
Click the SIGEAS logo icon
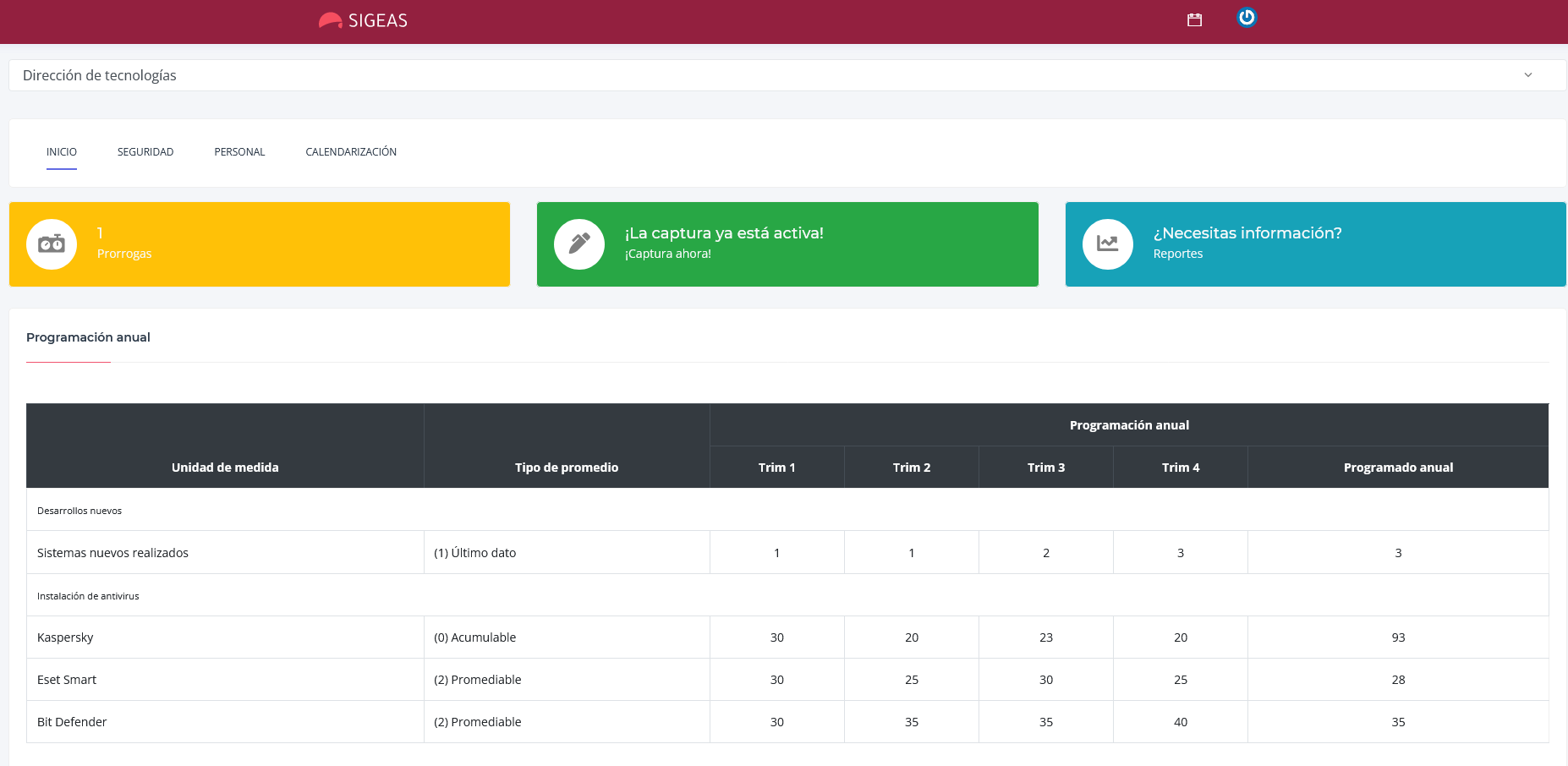click(x=330, y=20)
